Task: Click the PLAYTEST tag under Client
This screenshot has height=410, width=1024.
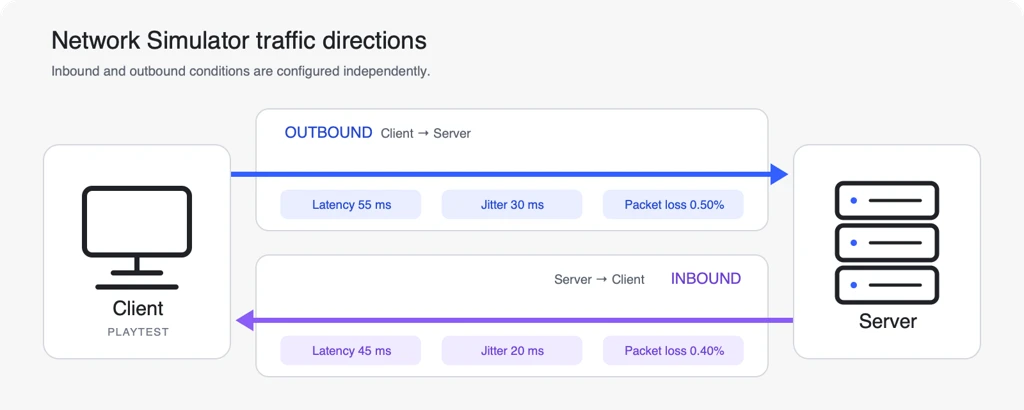Action: click(x=138, y=332)
